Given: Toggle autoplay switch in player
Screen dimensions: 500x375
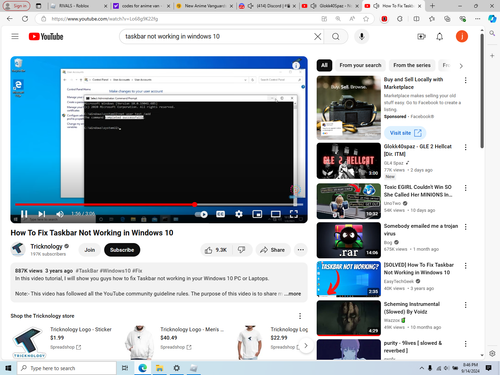Looking at the screenshot, I should click(x=201, y=214).
